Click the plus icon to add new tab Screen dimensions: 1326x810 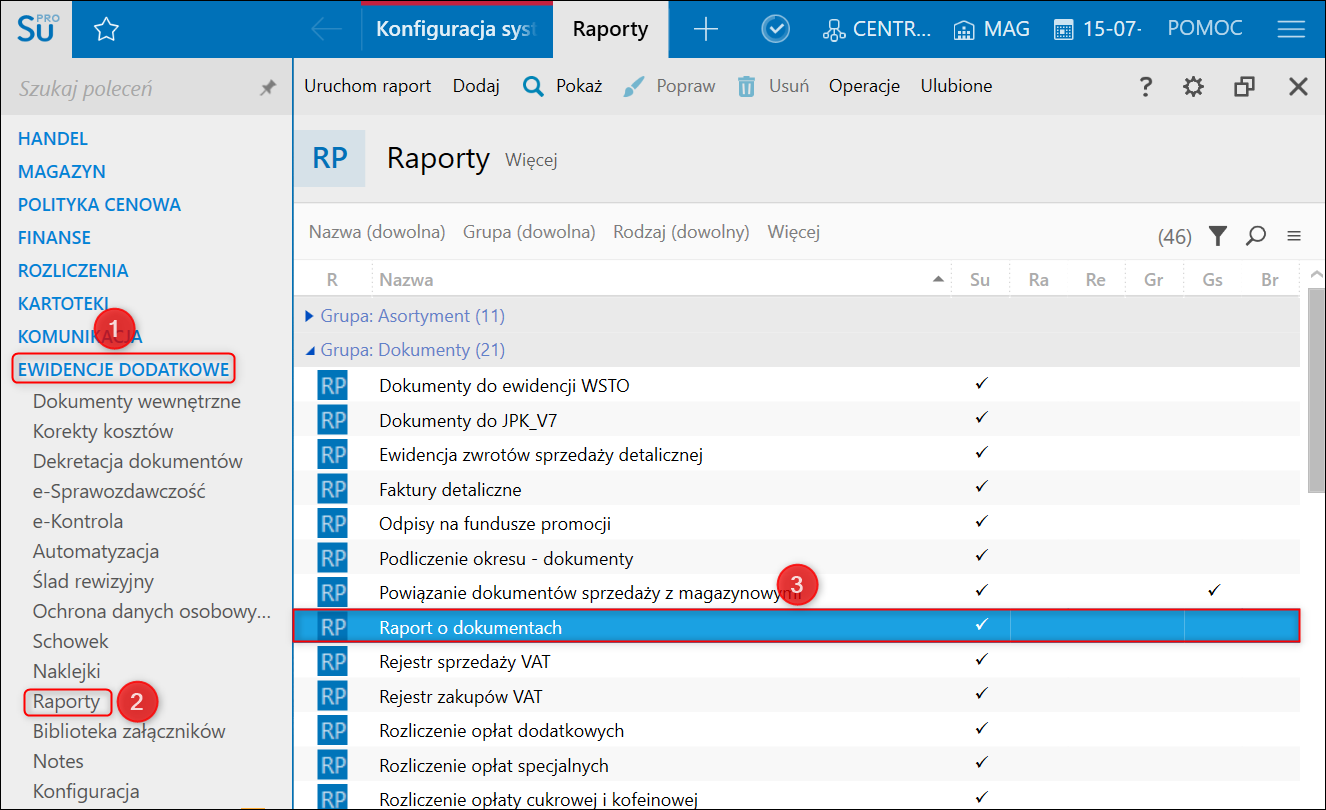[706, 30]
